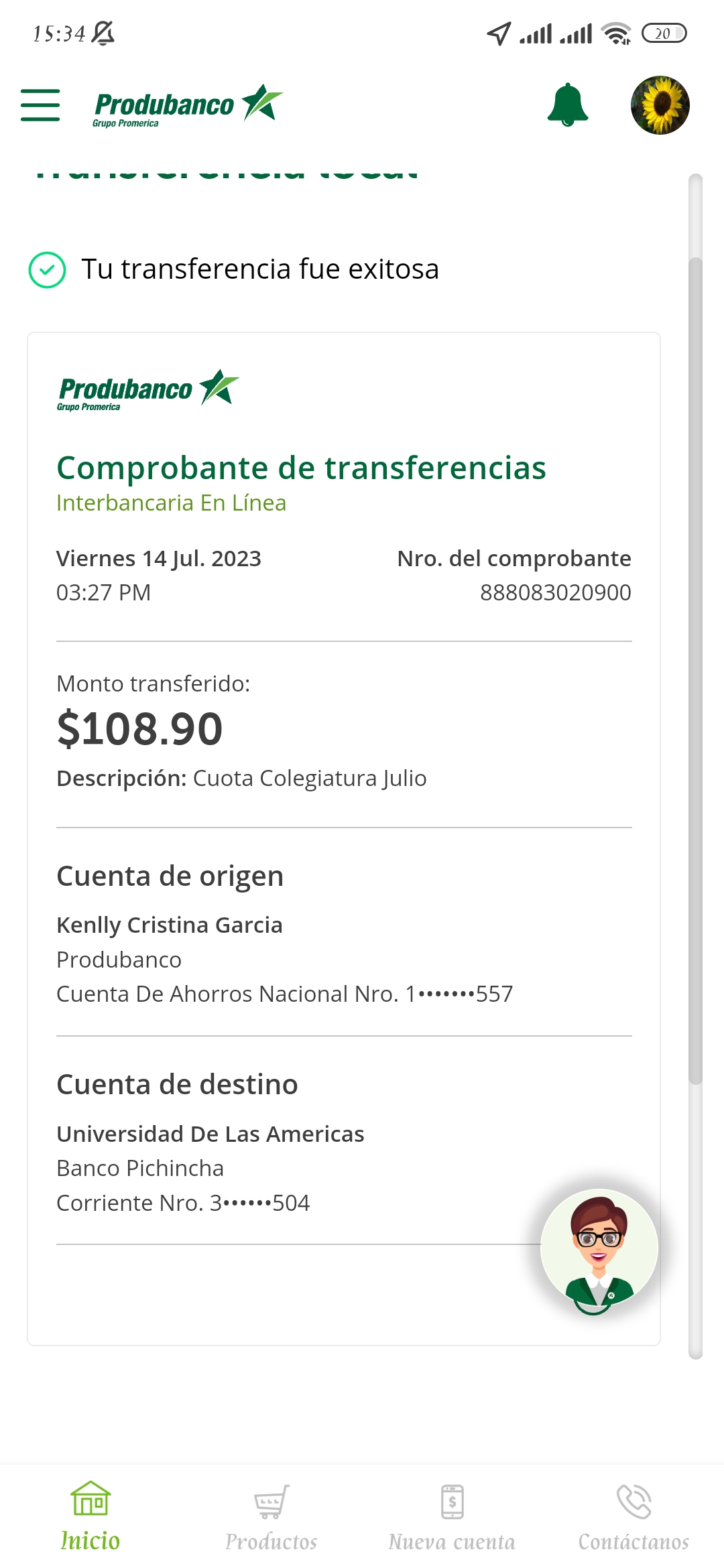Tap origin account holder Kenlly Cristina Garcia
The image size is (724, 1568).
click(x=170, y=925)
